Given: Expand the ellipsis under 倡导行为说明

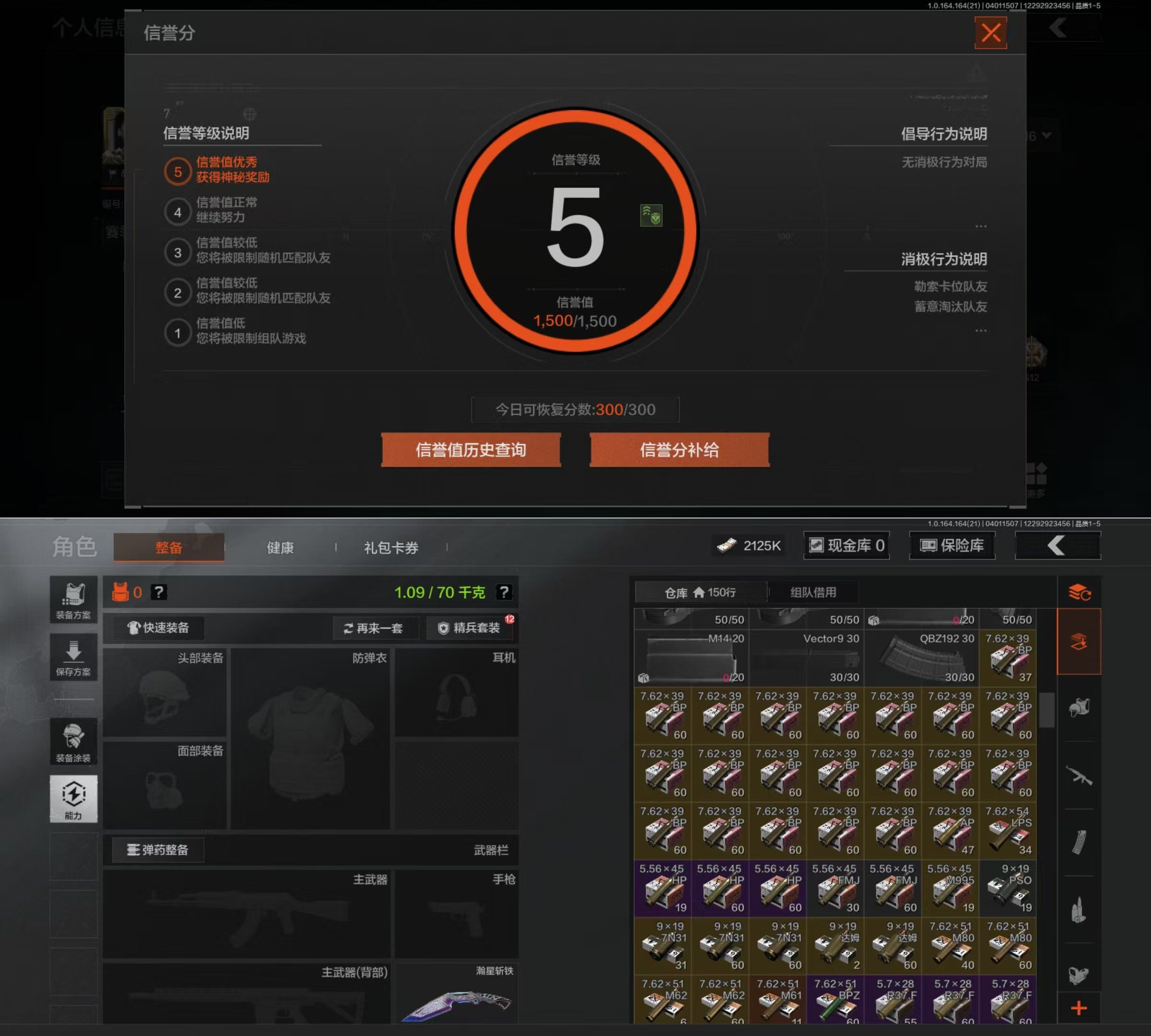Looking at the screenshot, I should (x=980, y=226).
